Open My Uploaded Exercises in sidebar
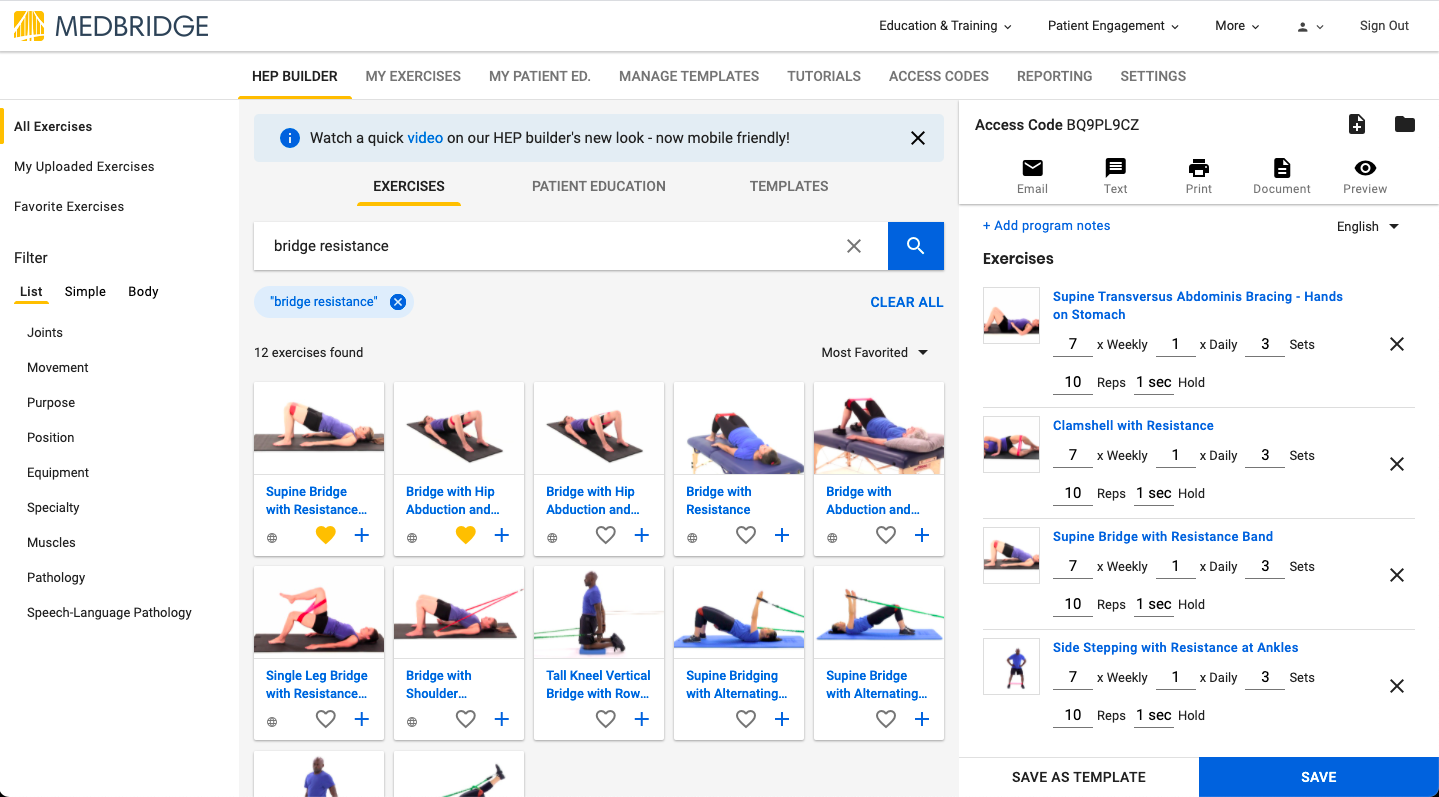 click(84, 166)
